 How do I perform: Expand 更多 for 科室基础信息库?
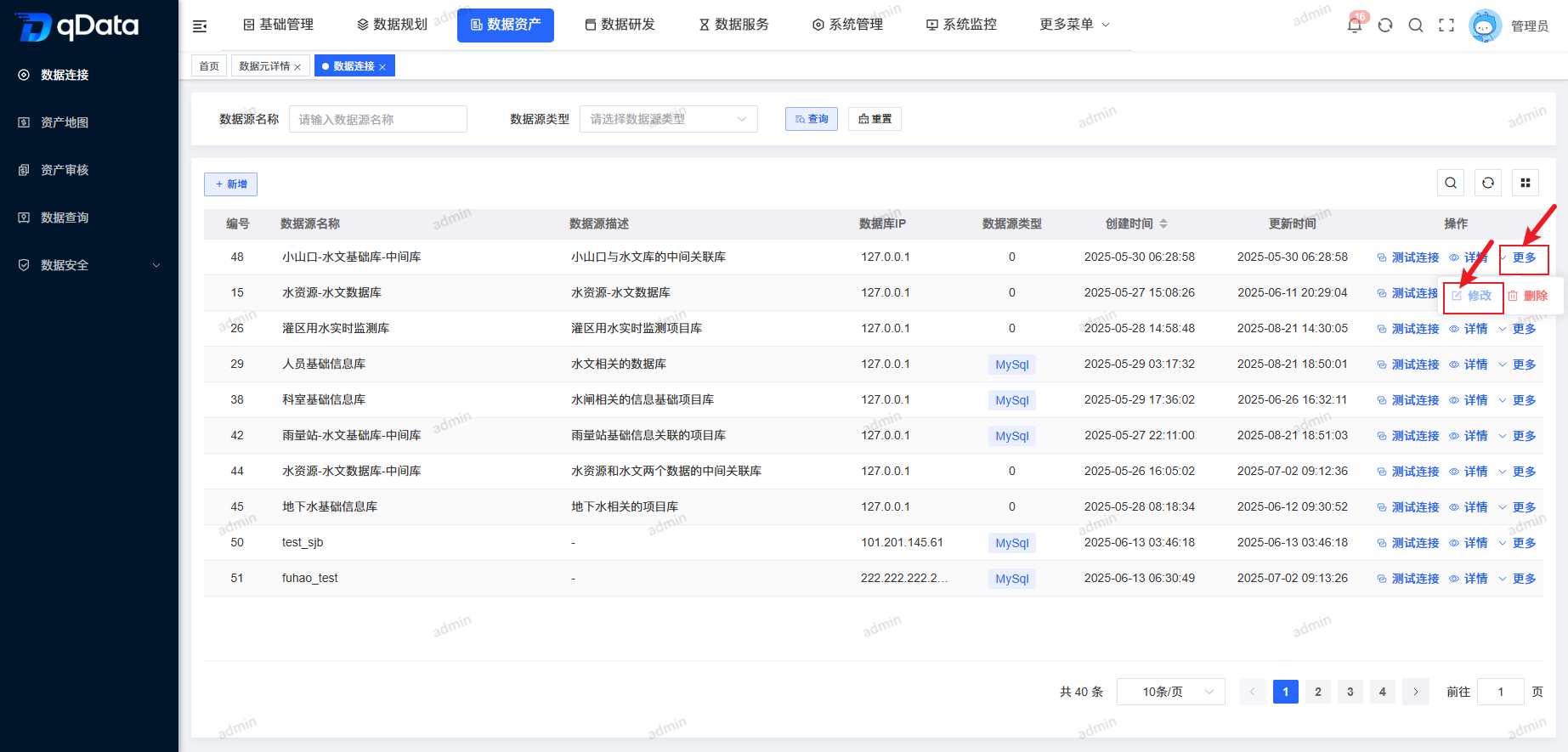pyautogui.click(x=1517, y=400)
